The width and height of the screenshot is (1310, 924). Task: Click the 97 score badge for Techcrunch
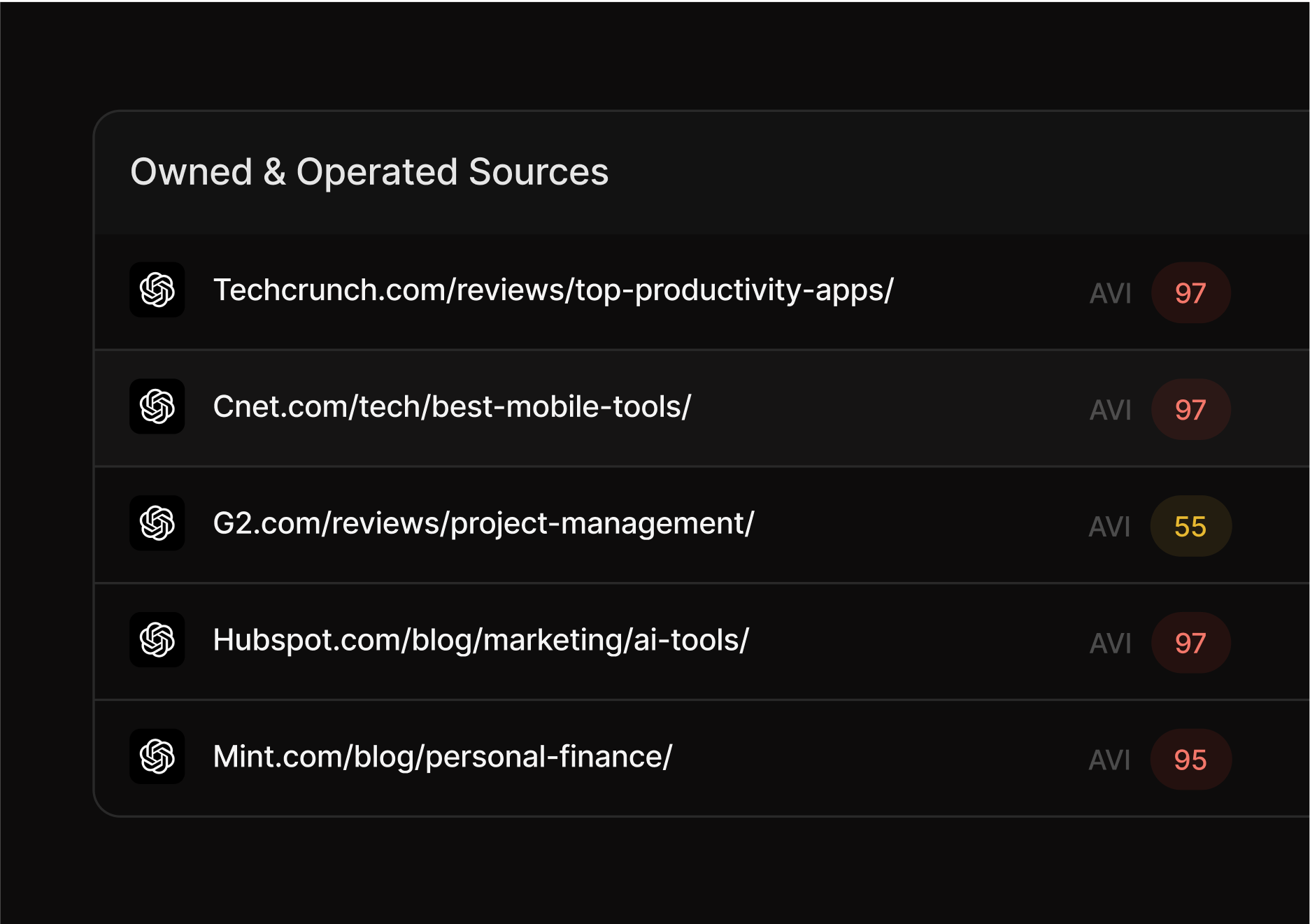point(1190,293)
